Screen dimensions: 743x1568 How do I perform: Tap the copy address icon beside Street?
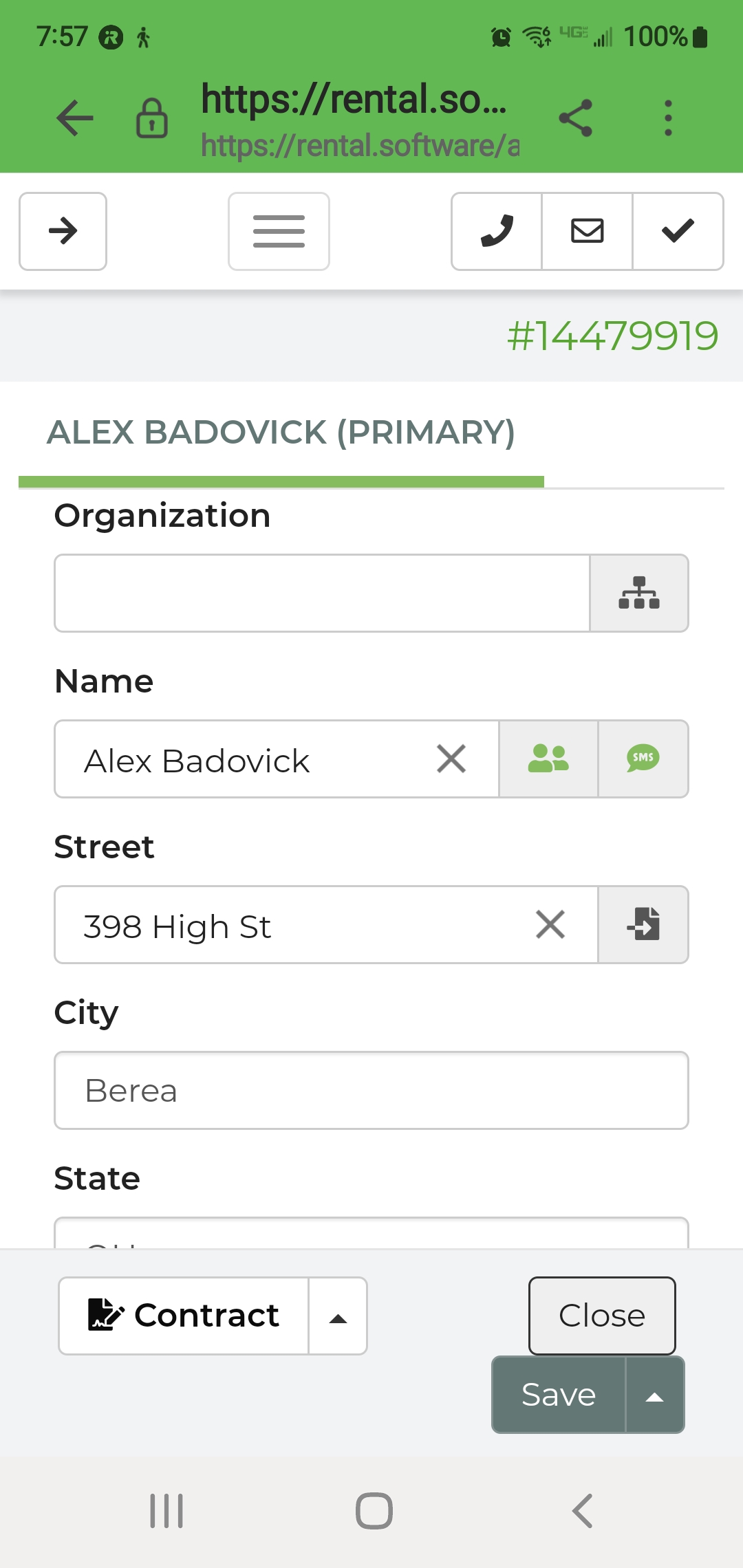point(643,924)
